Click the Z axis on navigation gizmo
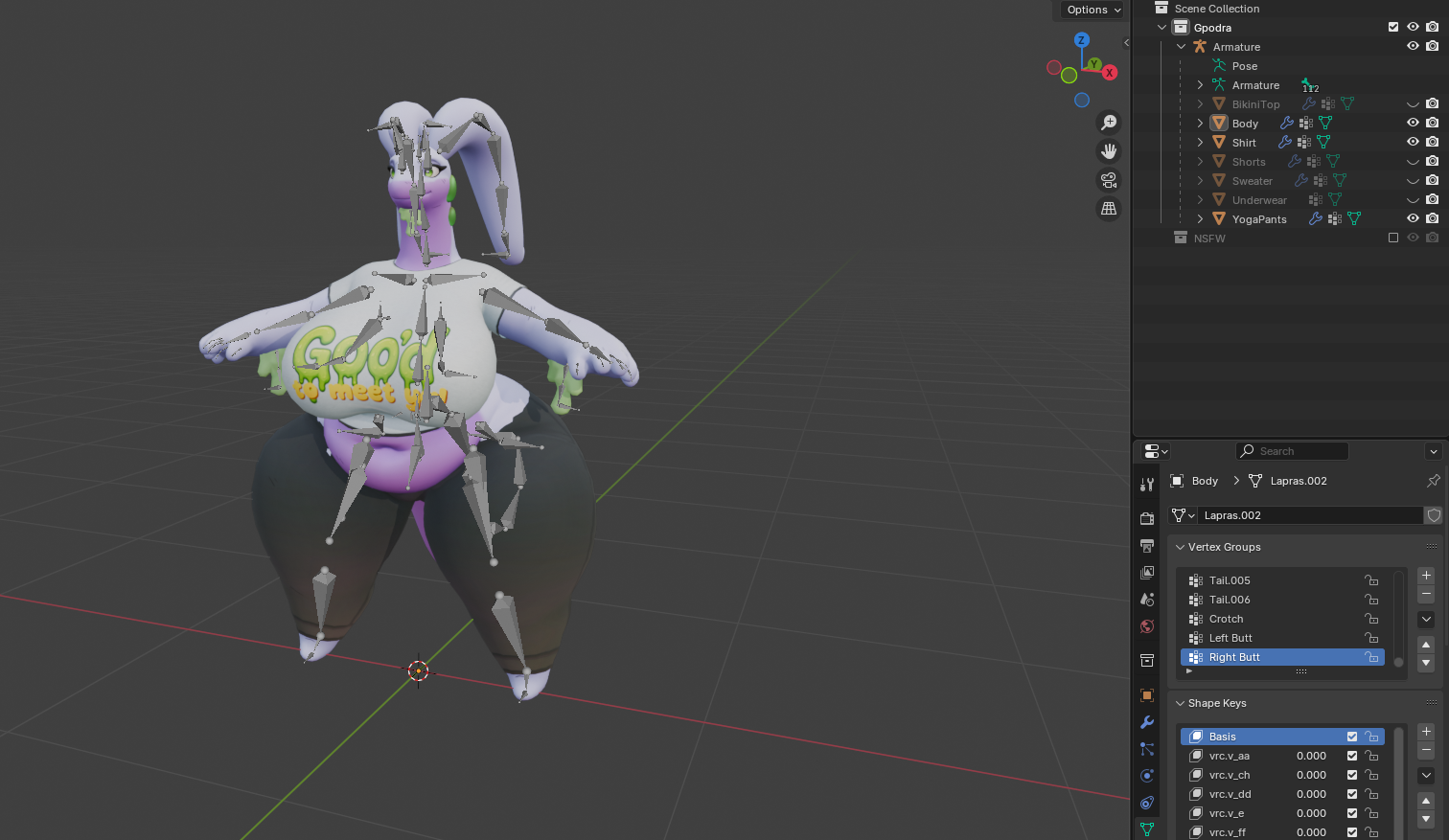1449x840 pixels. tap(1082, 40)
